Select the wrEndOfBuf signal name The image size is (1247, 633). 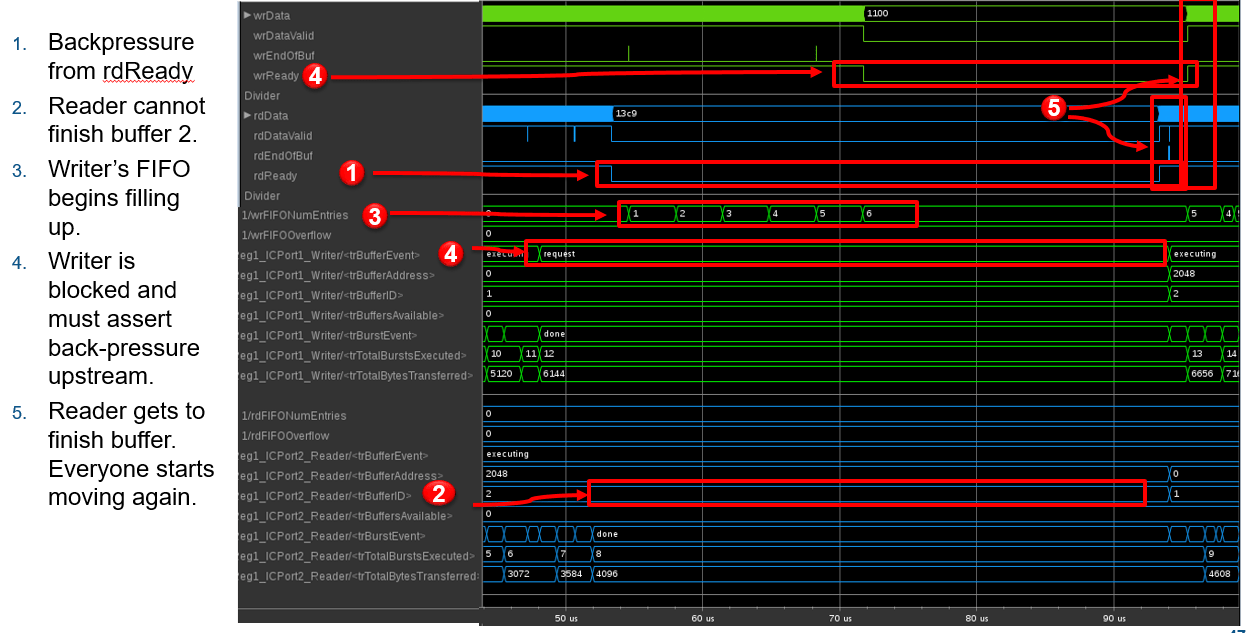click(282, 56)
